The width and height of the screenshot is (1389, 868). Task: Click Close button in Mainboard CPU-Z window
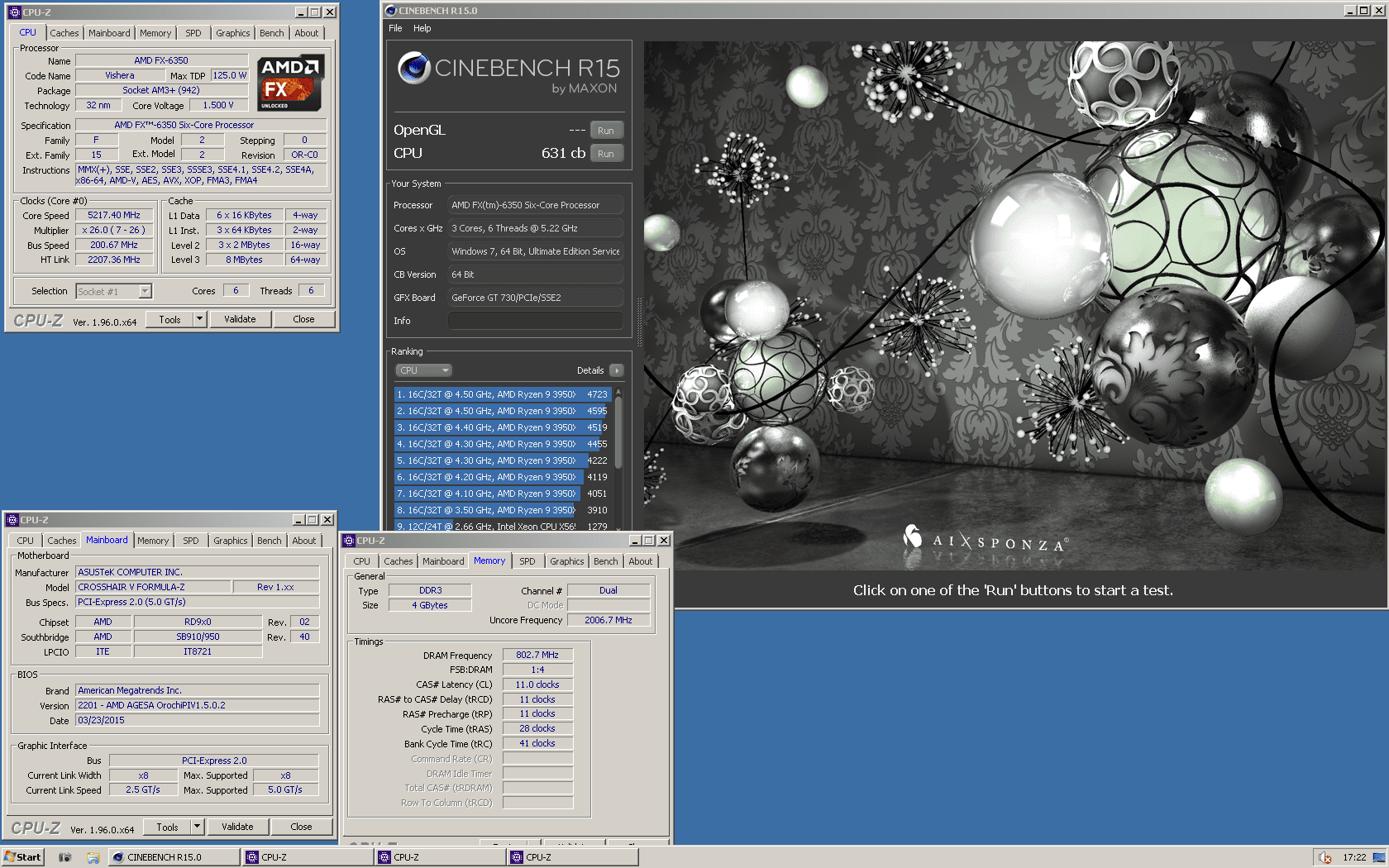(301, 827)
